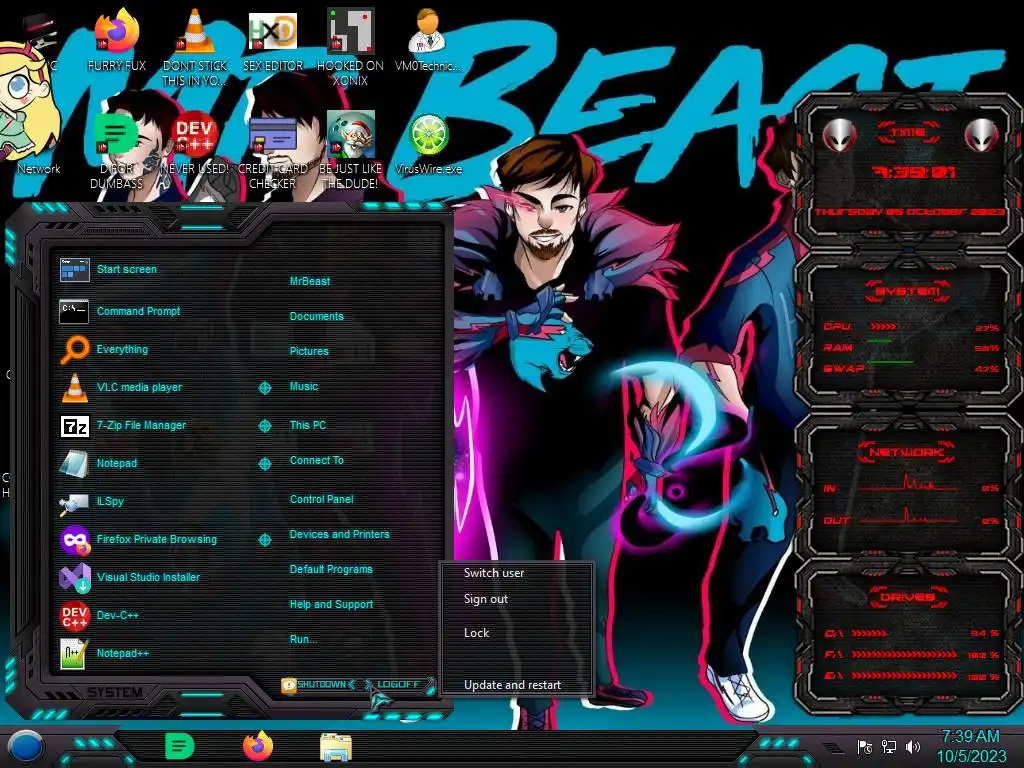Viewport: 1024px width, 768px height.
Task: Click the NETWORK IN traffic graph
Action: pyautogui.click(x=908, y=485)
